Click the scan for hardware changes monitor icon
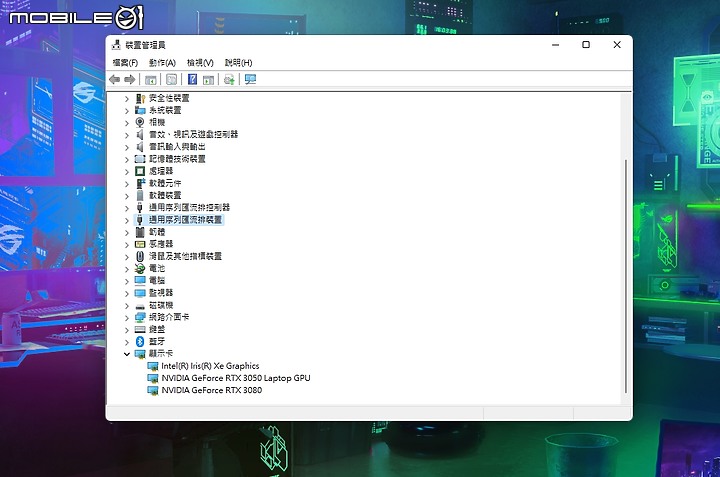 click(x=250, y=80)
